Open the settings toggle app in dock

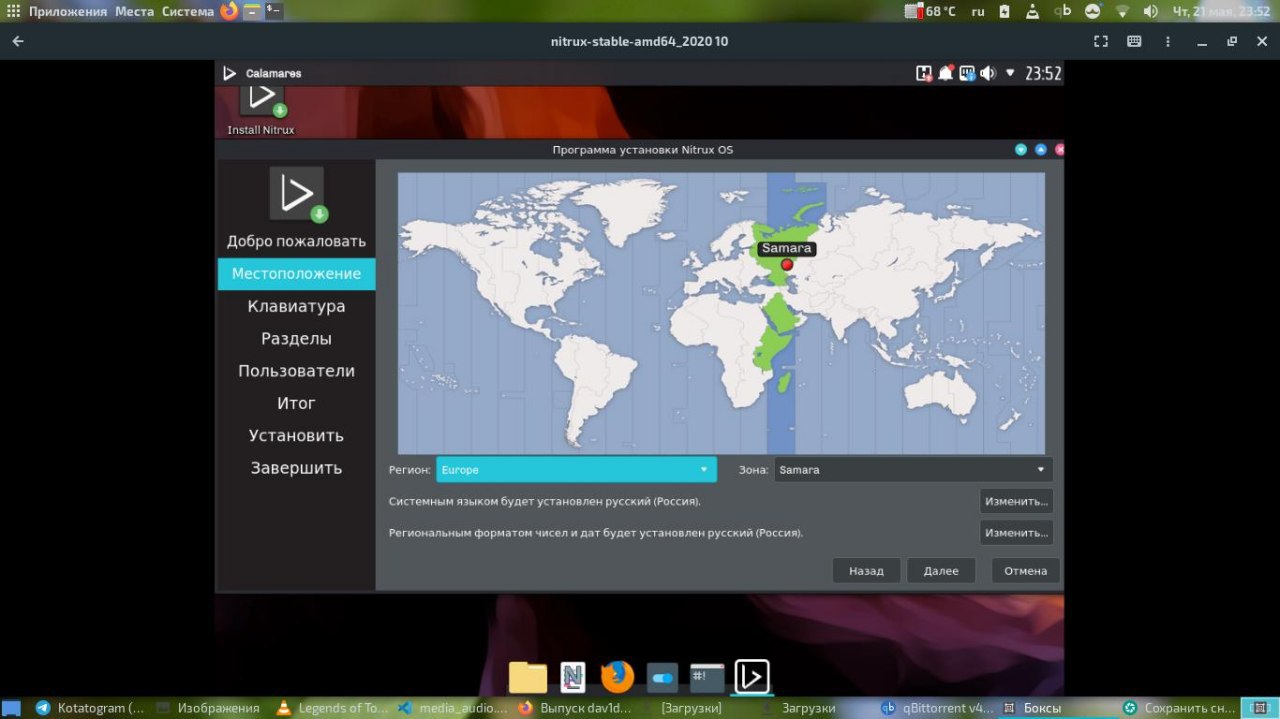coord(662,677)
